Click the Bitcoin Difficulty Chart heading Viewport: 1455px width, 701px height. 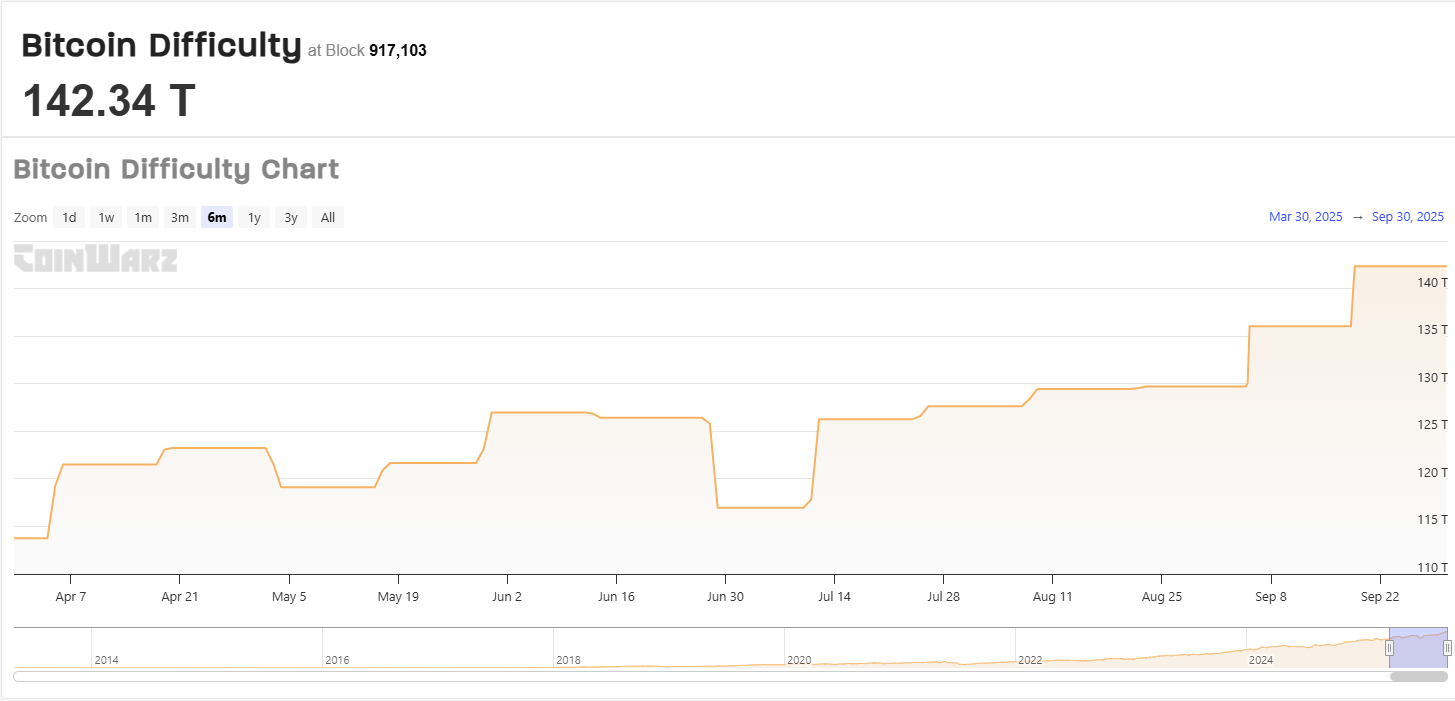(177, 169)
